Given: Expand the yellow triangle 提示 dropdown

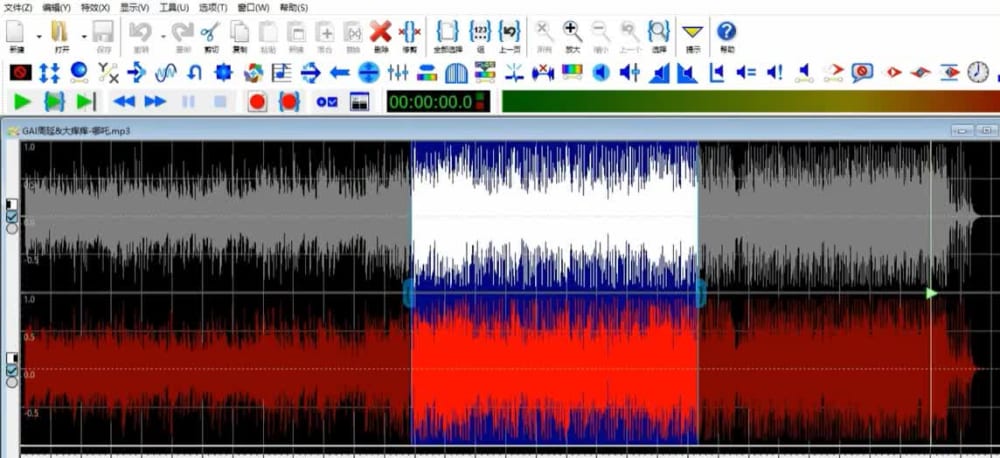Looking at the screenshot, I should click(x=692, y=31).
